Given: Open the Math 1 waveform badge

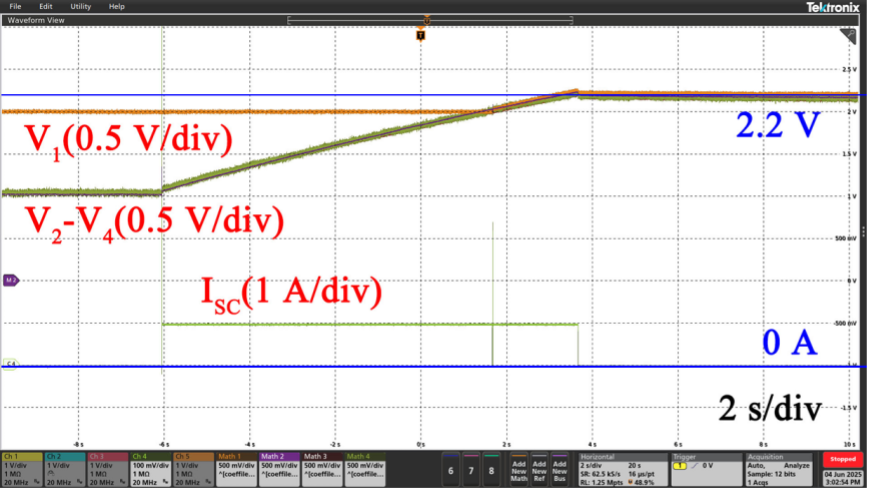Looking at the screenshot, I should pos(236,469).
